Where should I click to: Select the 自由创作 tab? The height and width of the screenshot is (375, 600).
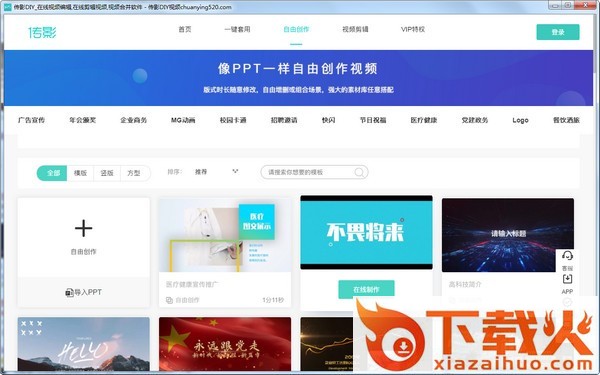coord(296,29)
